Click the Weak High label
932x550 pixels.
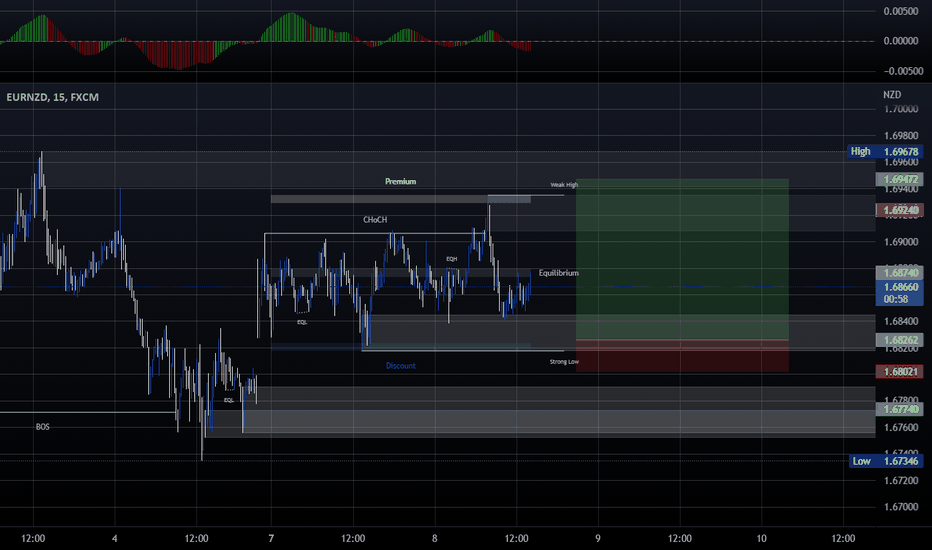click(564, 185)
